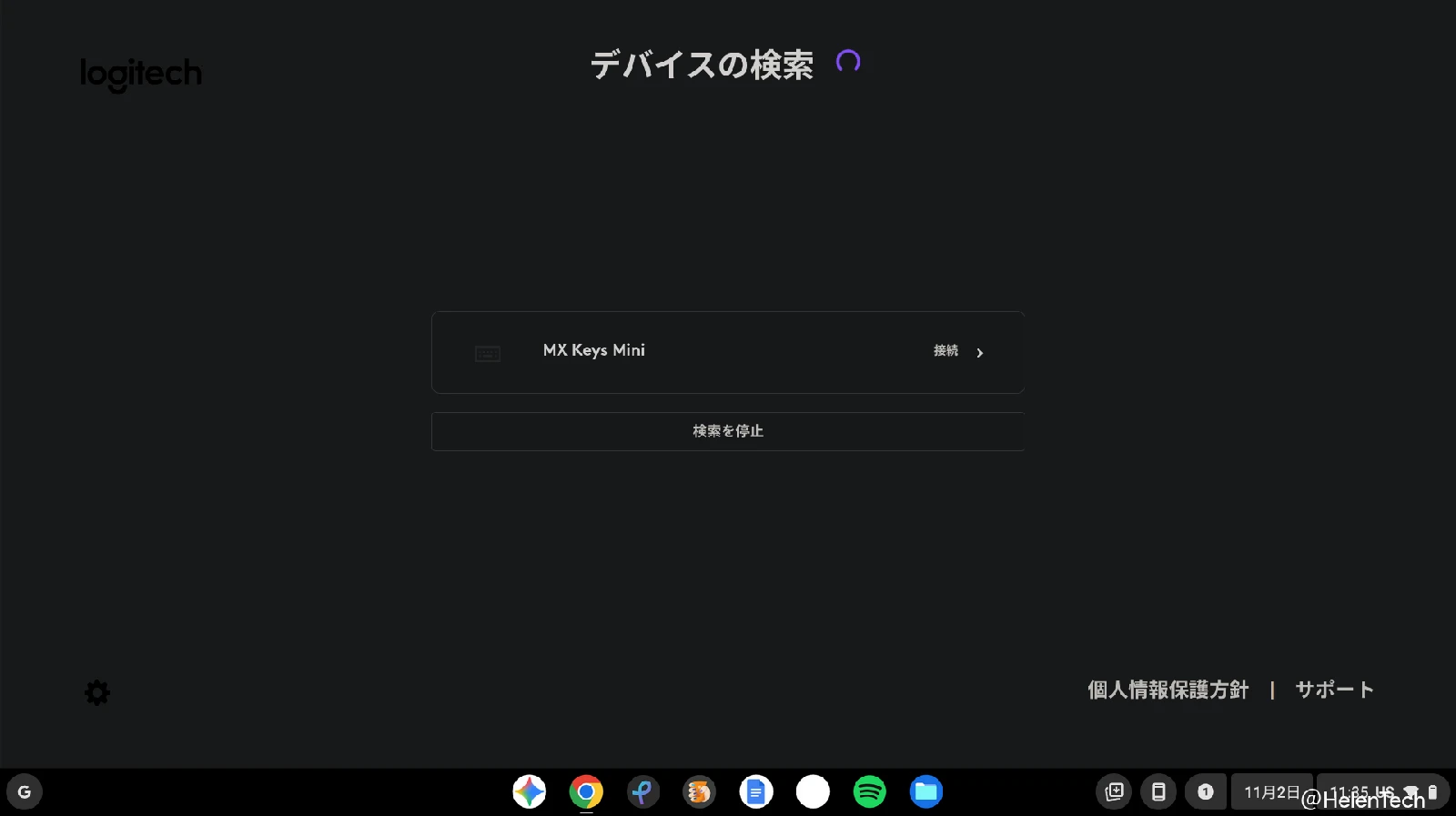Click the search progress spinner
This screenshot has height=816, width=1456.
point(848,62)
